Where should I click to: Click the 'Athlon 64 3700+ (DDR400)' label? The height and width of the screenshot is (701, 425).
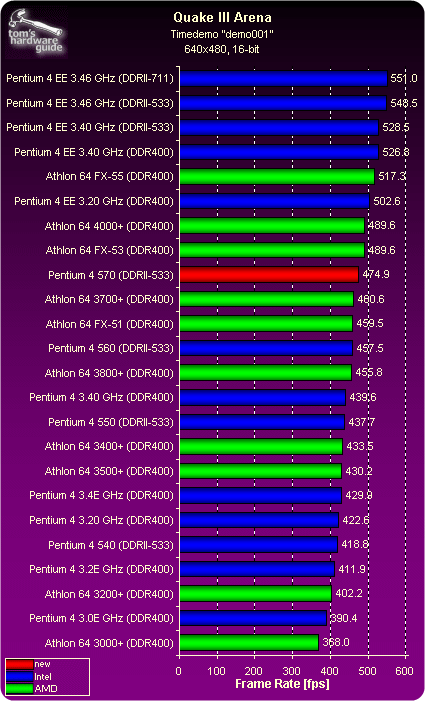coord(109,299)
